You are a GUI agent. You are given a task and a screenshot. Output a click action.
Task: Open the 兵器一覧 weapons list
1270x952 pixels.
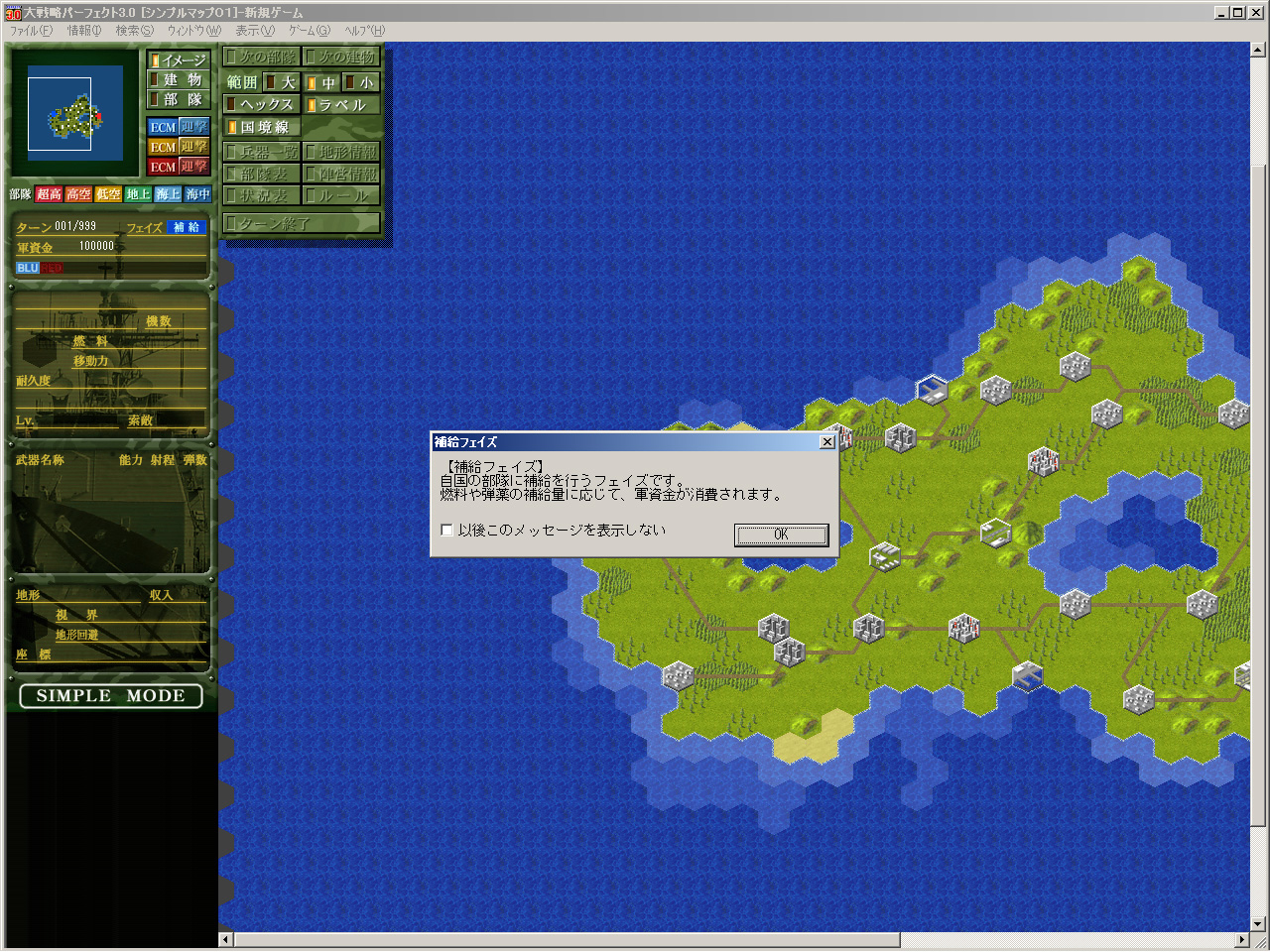pyautogui.click(x=262, y=152)
